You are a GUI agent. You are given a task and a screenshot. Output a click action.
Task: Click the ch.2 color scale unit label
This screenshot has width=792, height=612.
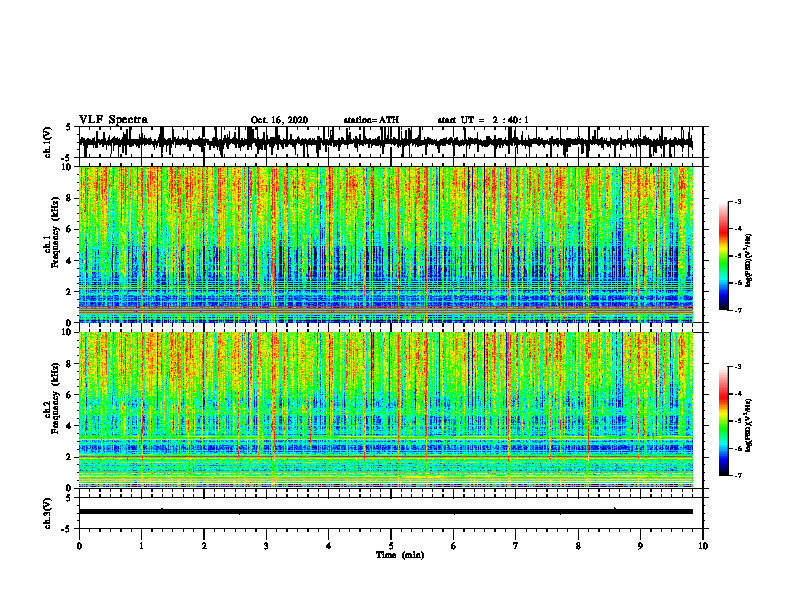click(x=749, y=425)
